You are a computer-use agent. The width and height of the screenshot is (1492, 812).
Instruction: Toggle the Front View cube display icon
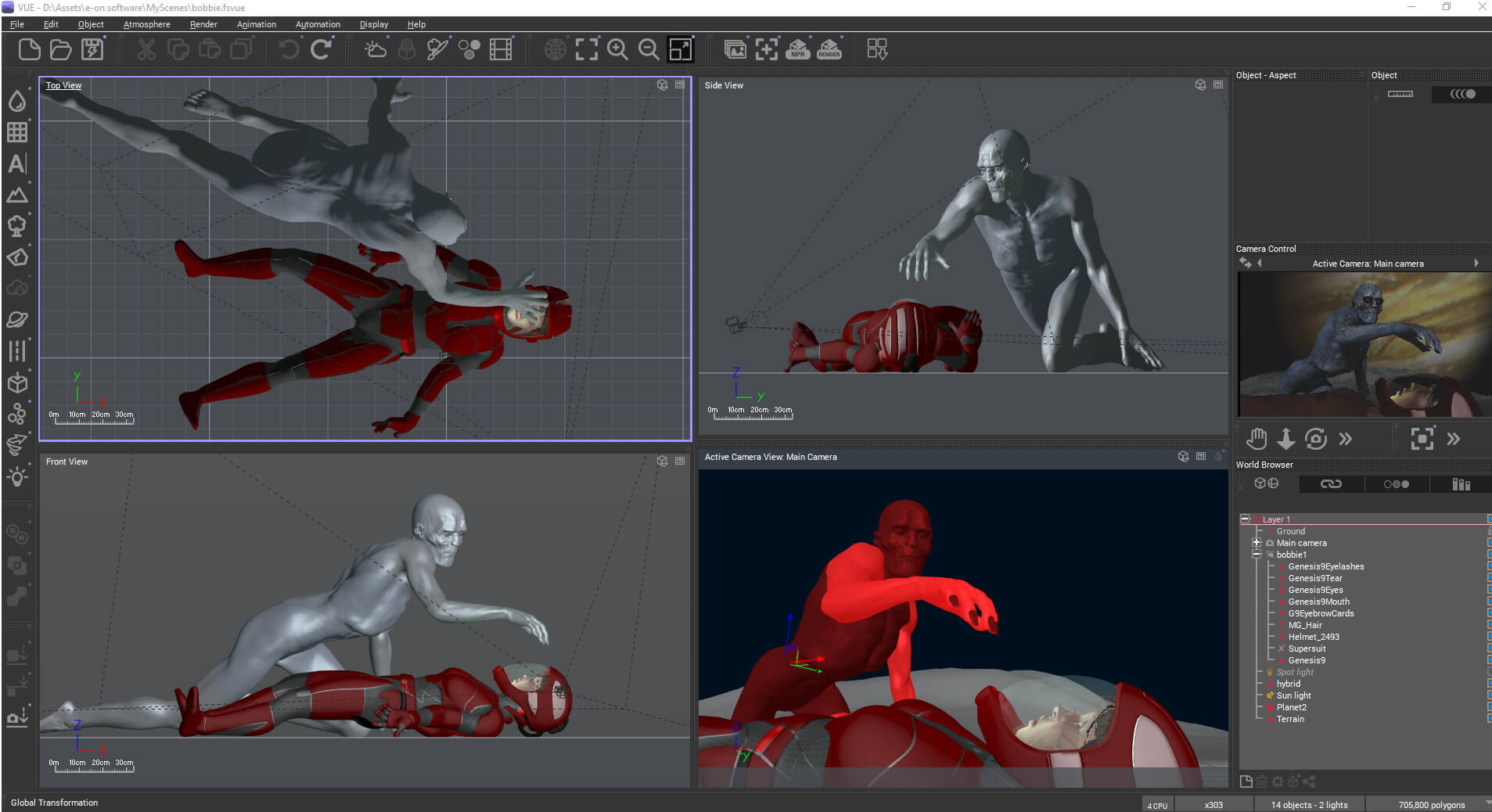click(662, 461)
